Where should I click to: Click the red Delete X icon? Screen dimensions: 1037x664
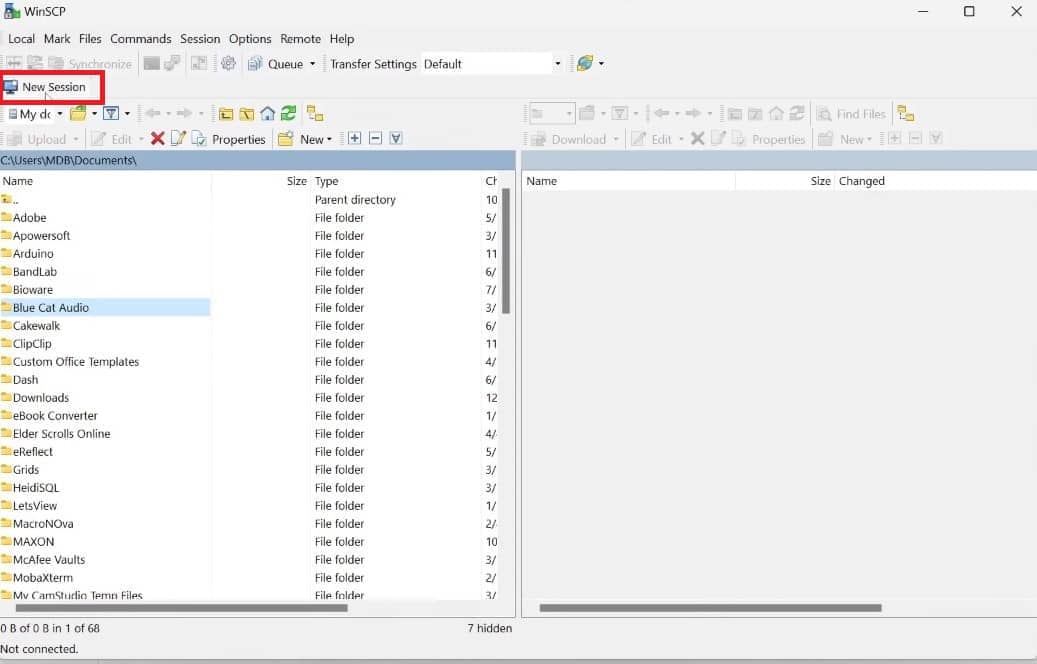[157, 139]
